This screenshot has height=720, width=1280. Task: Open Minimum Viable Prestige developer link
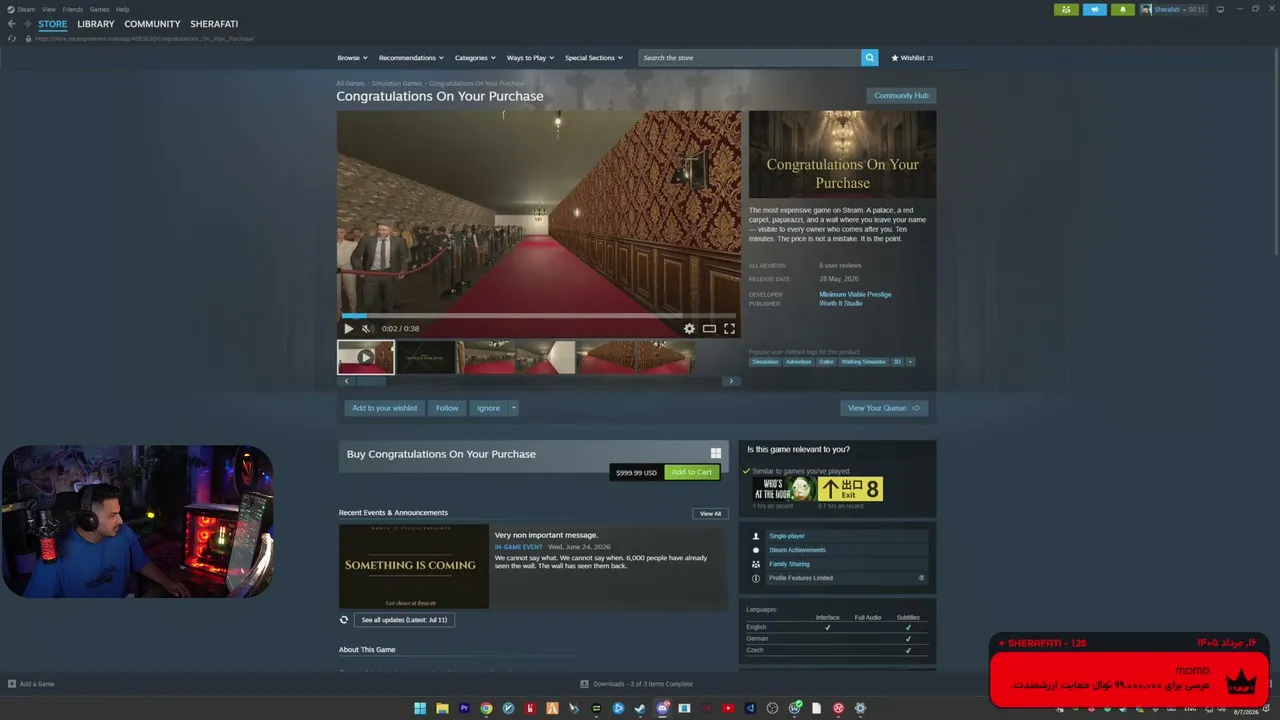(855, 294)
